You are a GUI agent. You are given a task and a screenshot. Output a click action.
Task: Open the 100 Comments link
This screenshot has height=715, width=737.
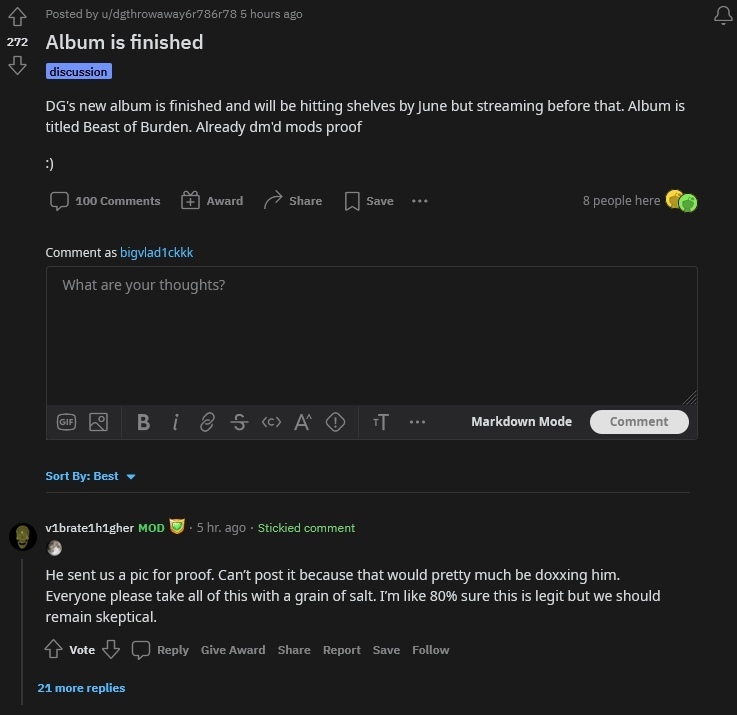(x=105, y=201)
